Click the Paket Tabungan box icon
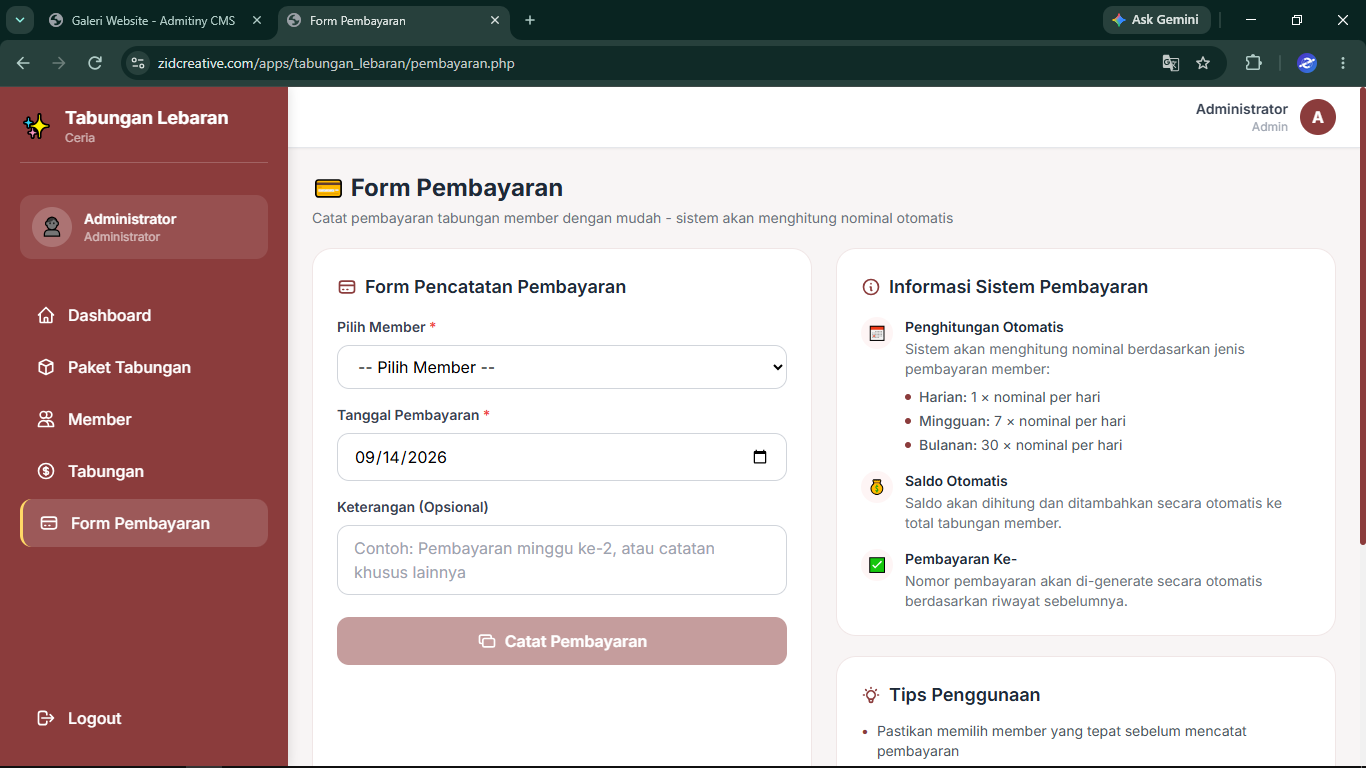Image resolution: width=1366 pixels, height=768 pixels. (x=46, y=368)
